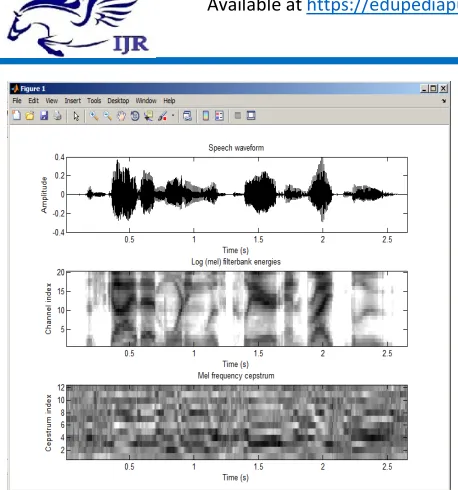Activate the Edit Plot arrow tool
The height and width of the screenshot is (490, 458).
76,116
